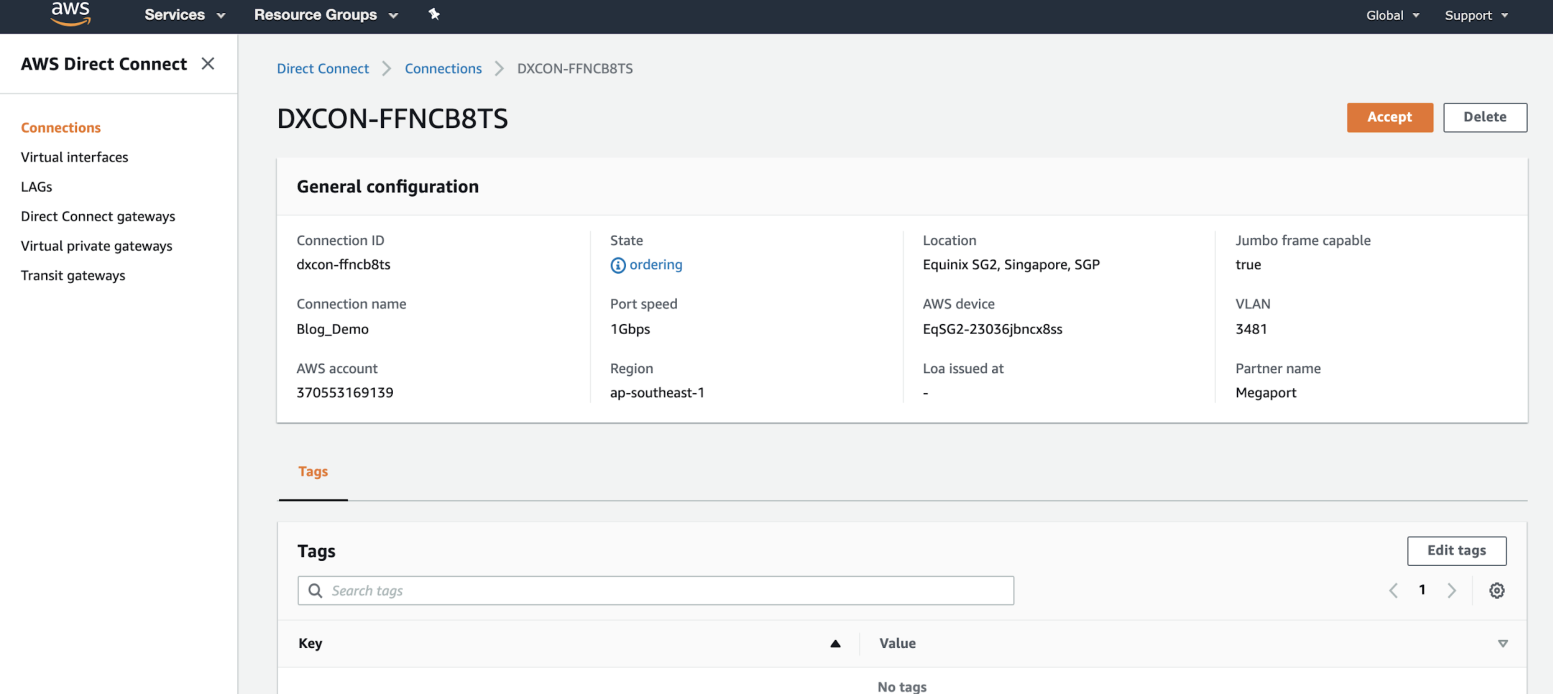Sort tags by Key column ascending
The width and height of the screenshot is (1553, 695).
click(835, 643)
